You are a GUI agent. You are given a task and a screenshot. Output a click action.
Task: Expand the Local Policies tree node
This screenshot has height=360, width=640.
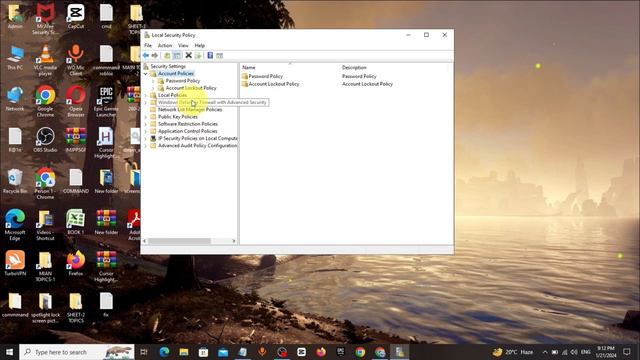[x=146, y=95]
